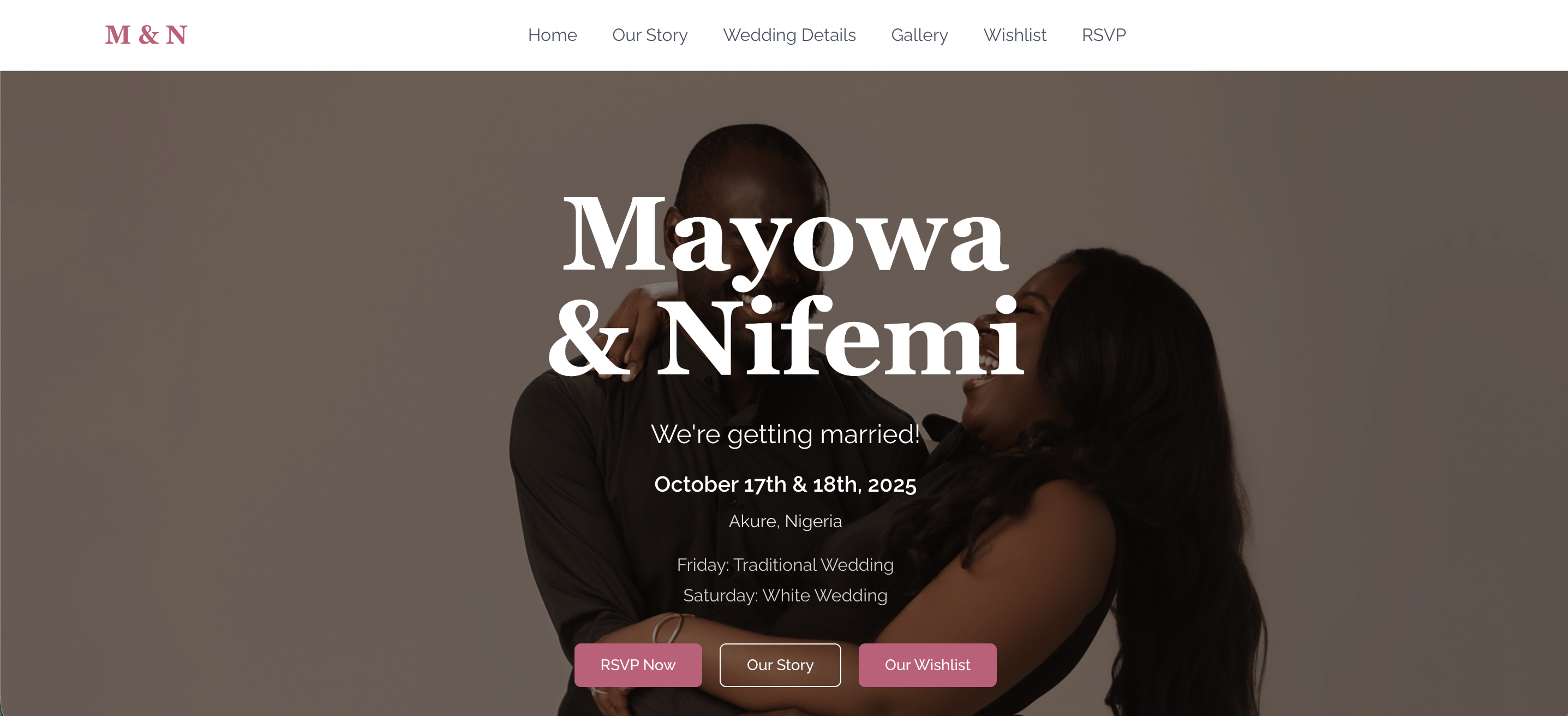1568x716 pixels.
Task: Click the Akure, Nigeria location text
Action: (785, 521)
